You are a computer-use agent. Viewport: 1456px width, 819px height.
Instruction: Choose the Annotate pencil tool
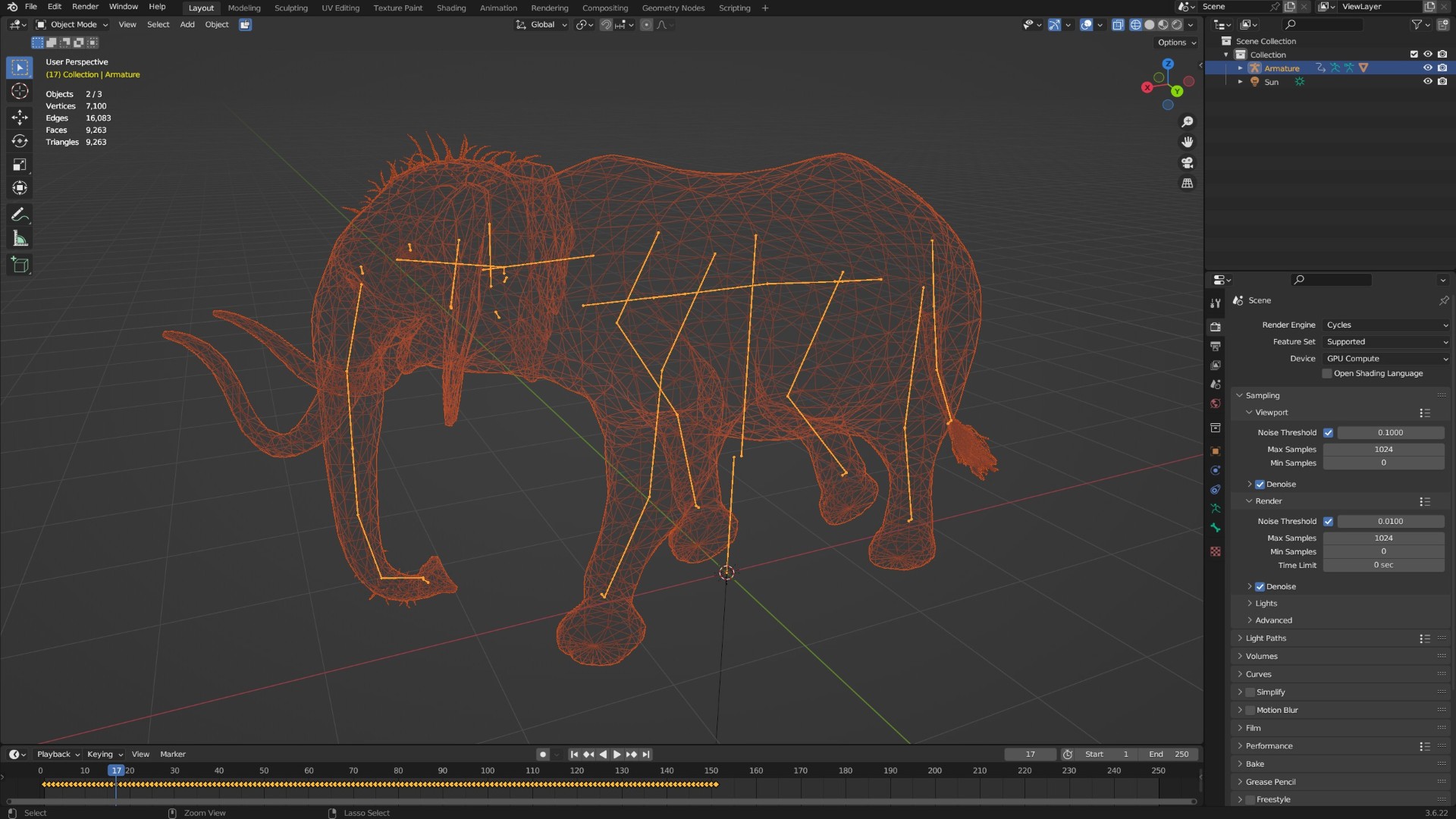click(x=20, y=215)
